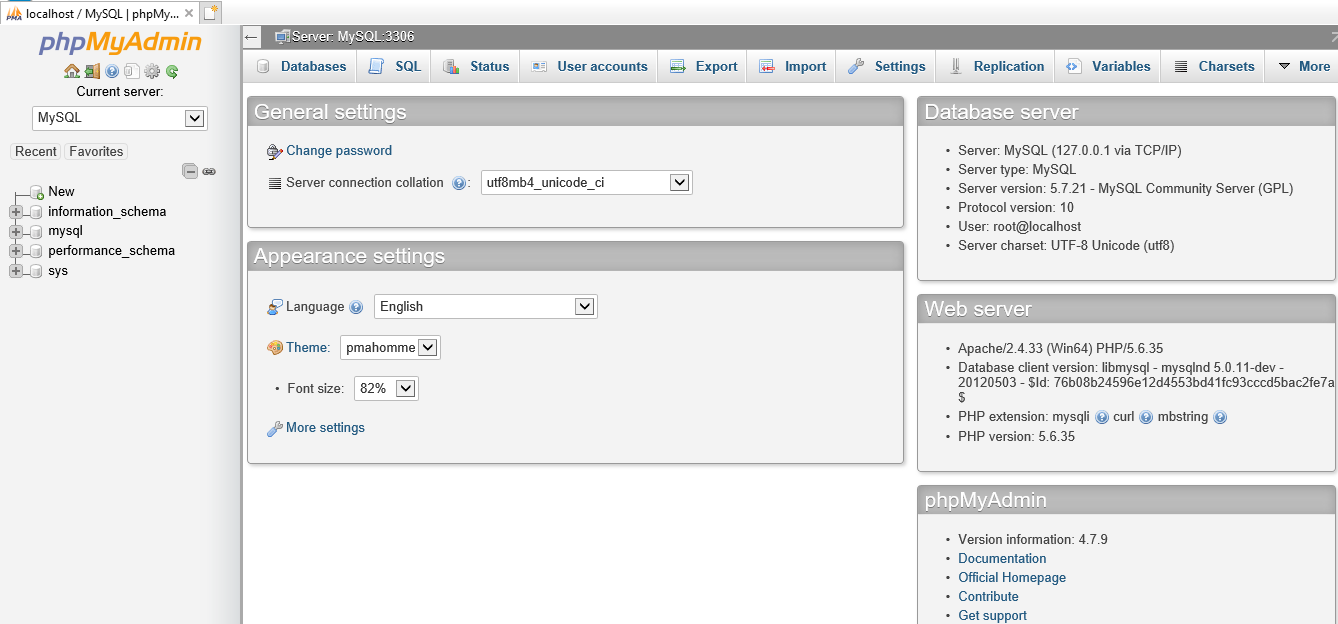The height and width of the screenshot is (624, 1338).
Task: Expand the mysql database tree node
Action: 15,231
